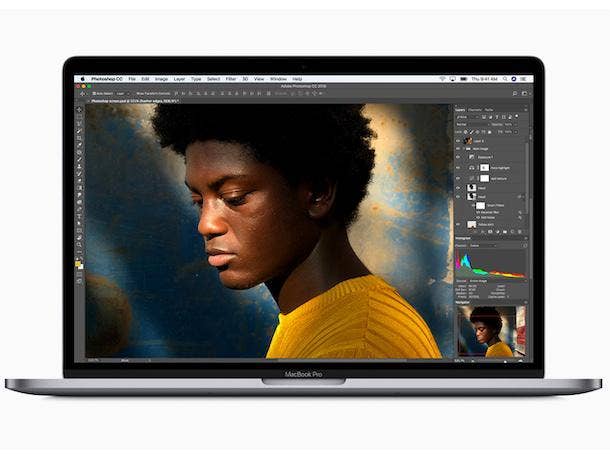Screen dimensions: 610x457
Task: Toggle Show Transform Controls checkbox
Action: [x=135, y=93]
